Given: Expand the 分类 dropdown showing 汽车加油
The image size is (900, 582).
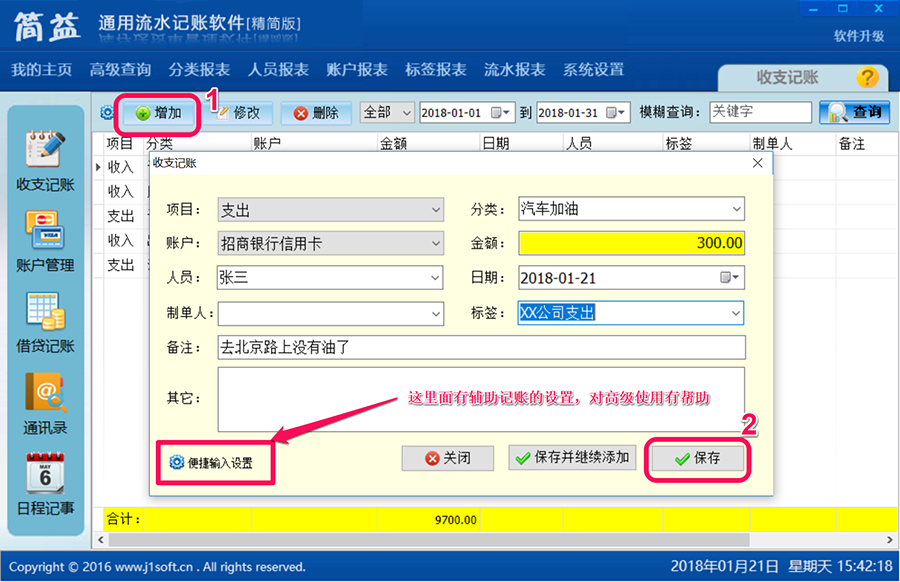Looking at the screenshot, I should pyautogui.click(x=736, y=209).
